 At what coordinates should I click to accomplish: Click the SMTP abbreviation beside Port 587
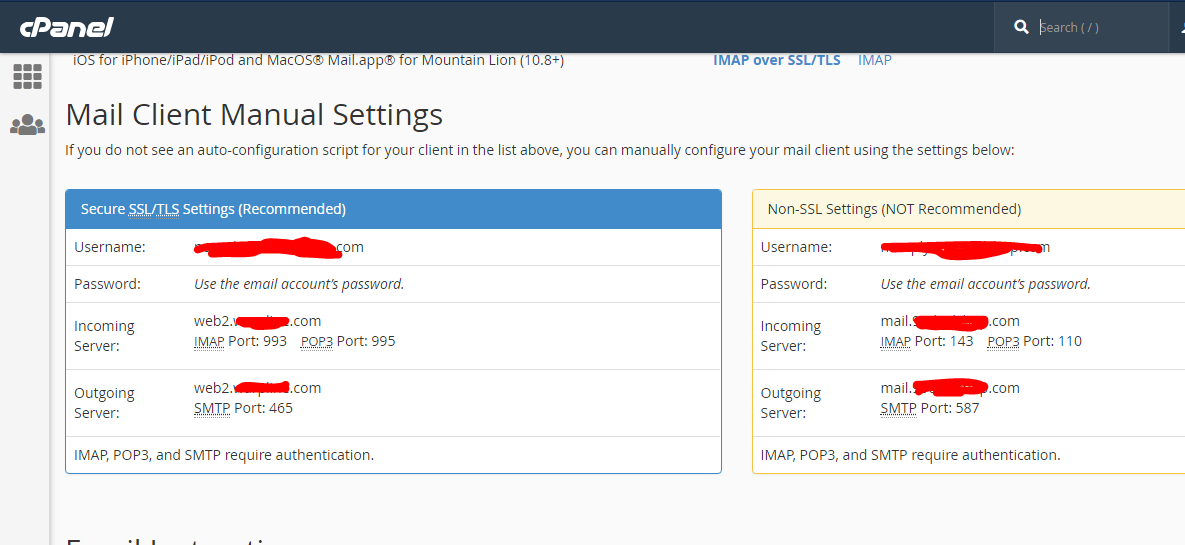(x=898, y=408)
